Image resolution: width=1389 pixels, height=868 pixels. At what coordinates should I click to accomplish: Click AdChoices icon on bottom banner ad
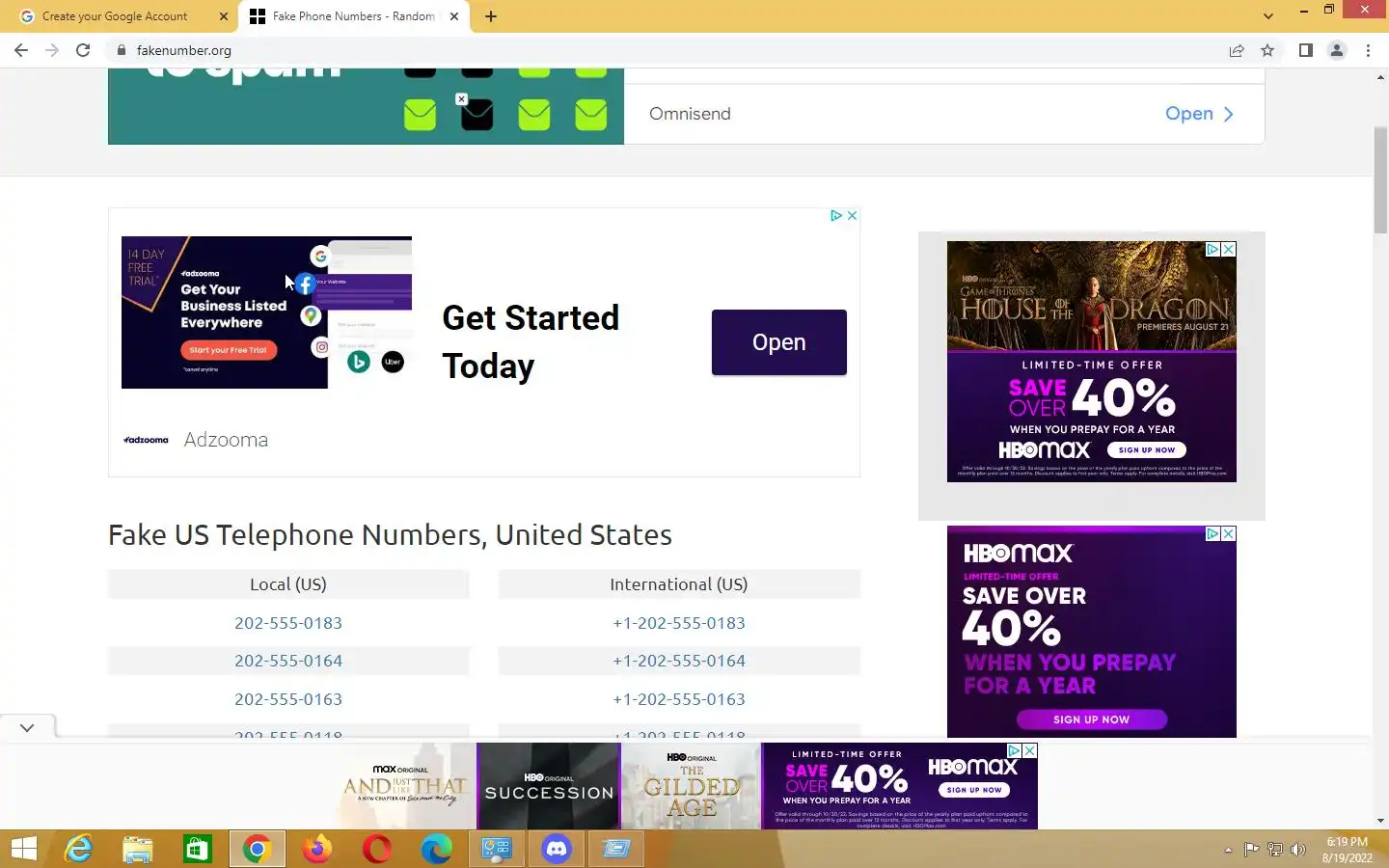point(1015,750)
